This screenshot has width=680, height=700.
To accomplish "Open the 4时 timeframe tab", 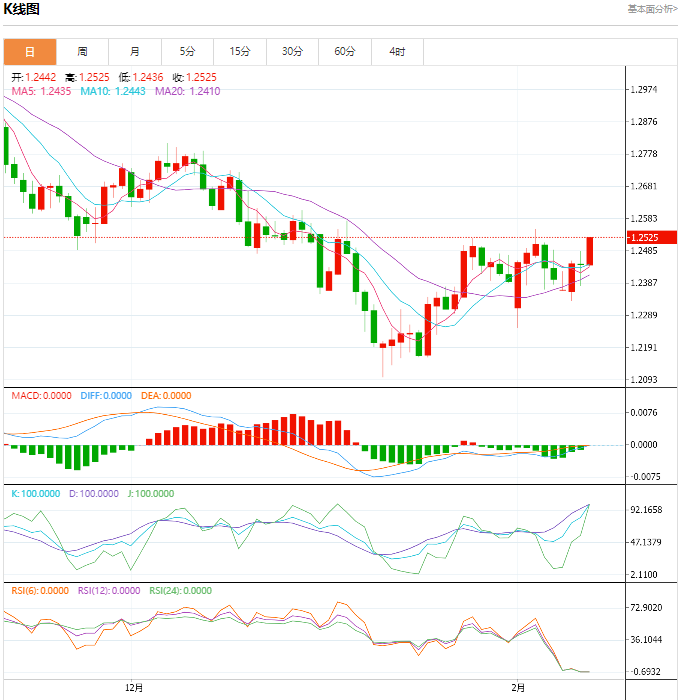I will [x=397, y=52].
